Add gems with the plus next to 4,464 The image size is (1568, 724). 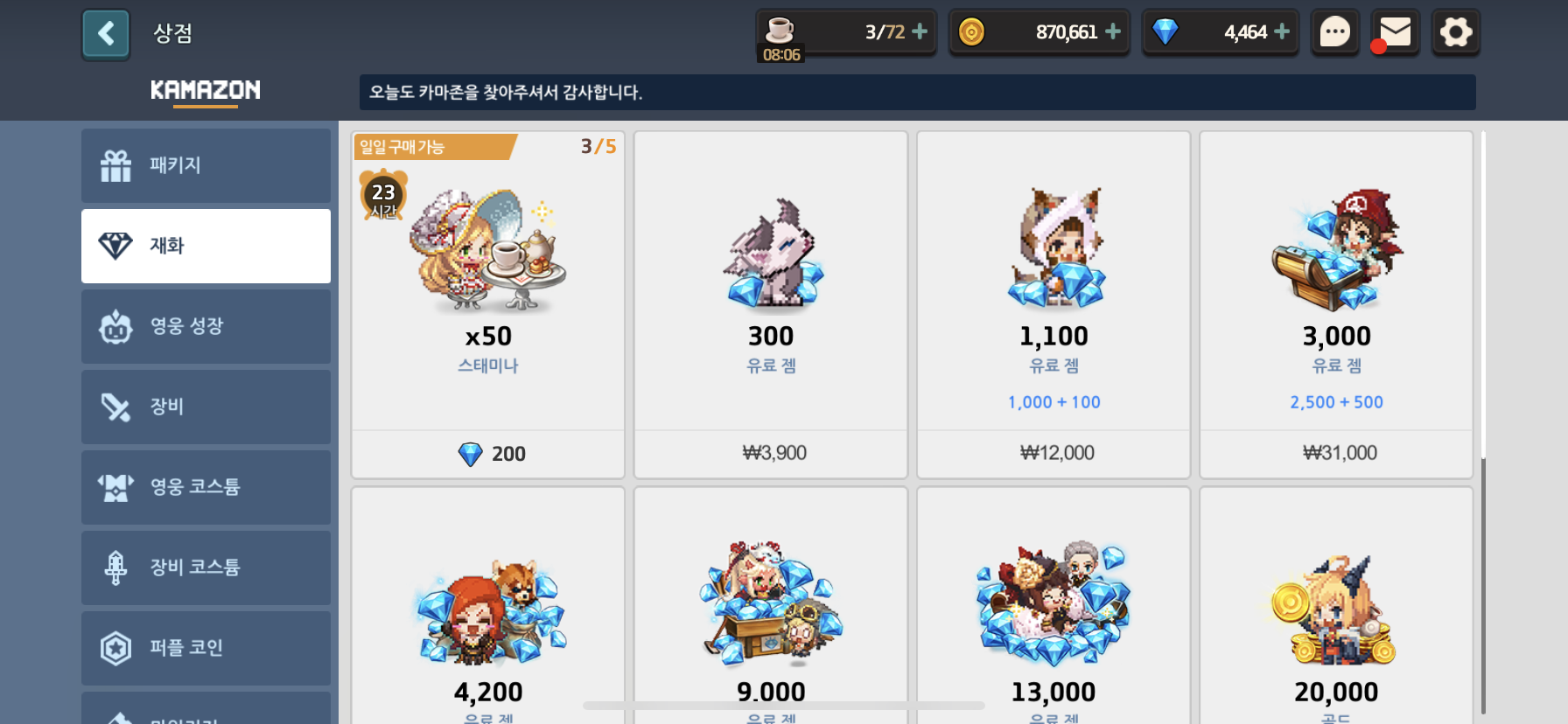coord(1282,31)
